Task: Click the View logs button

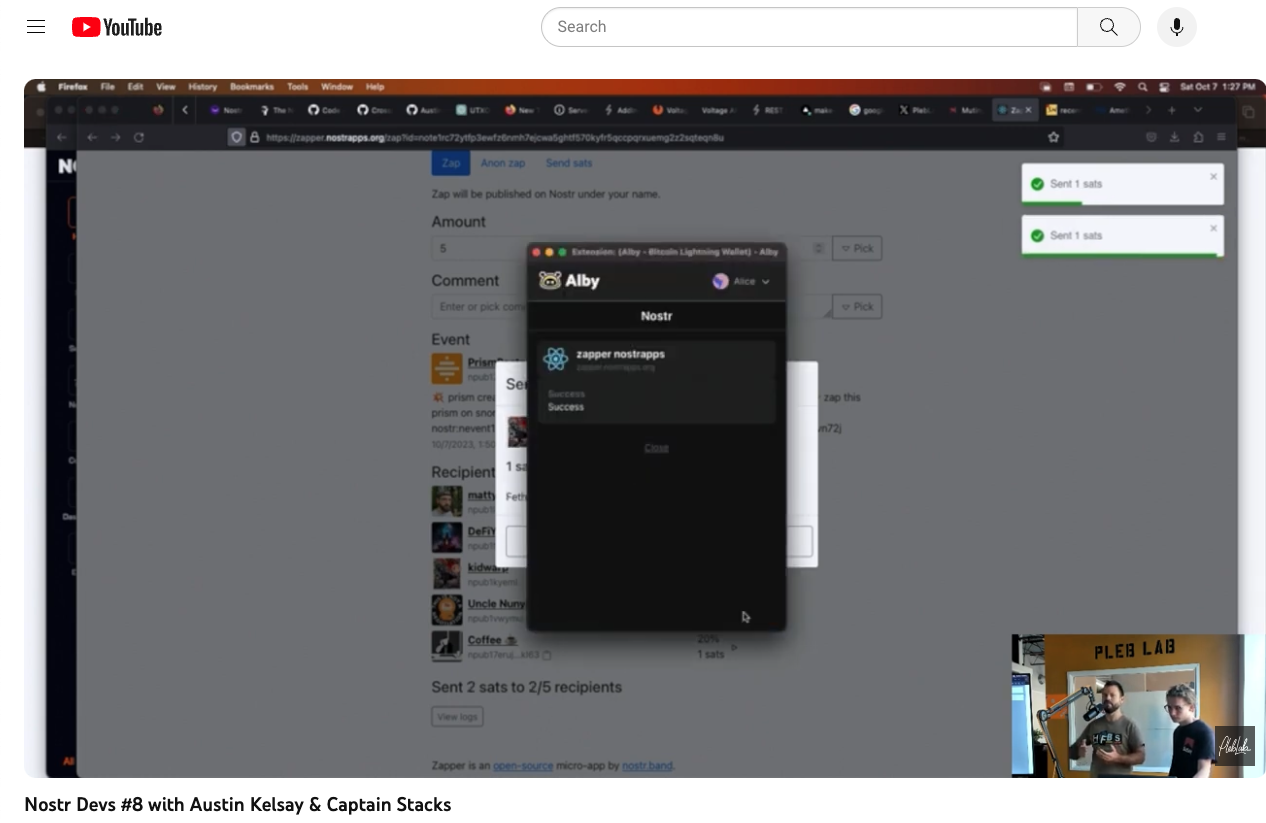Action: tap(457, 716)
